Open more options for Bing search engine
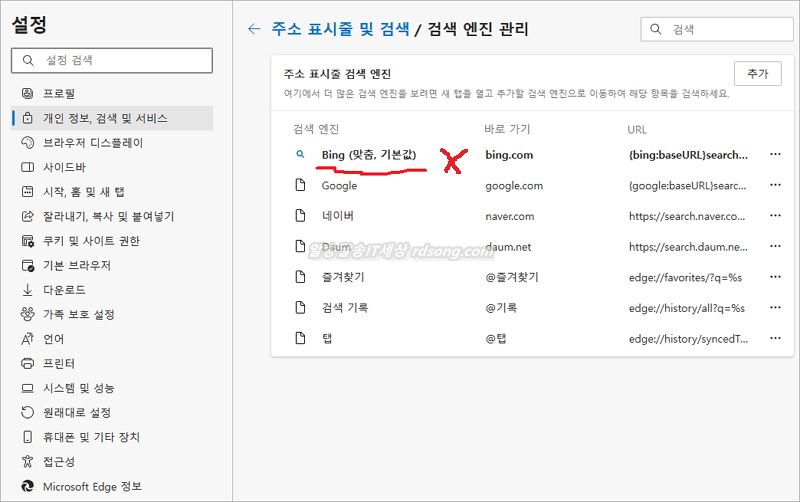Screen dimensions: 800x502 click(774, 155)
